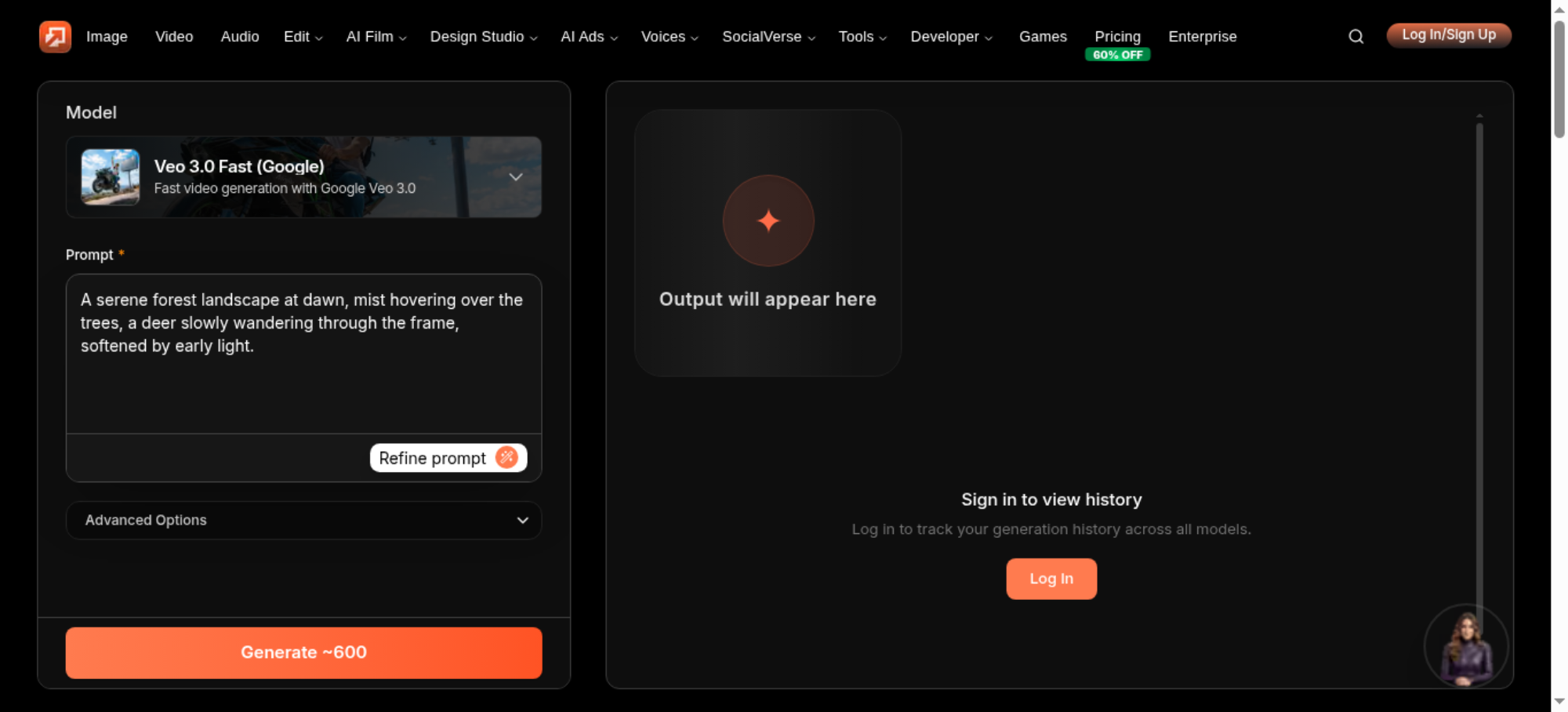Click the 60% OFF badge
The width and height of the screenshot is (1568, 712).
click(1117, 55)
